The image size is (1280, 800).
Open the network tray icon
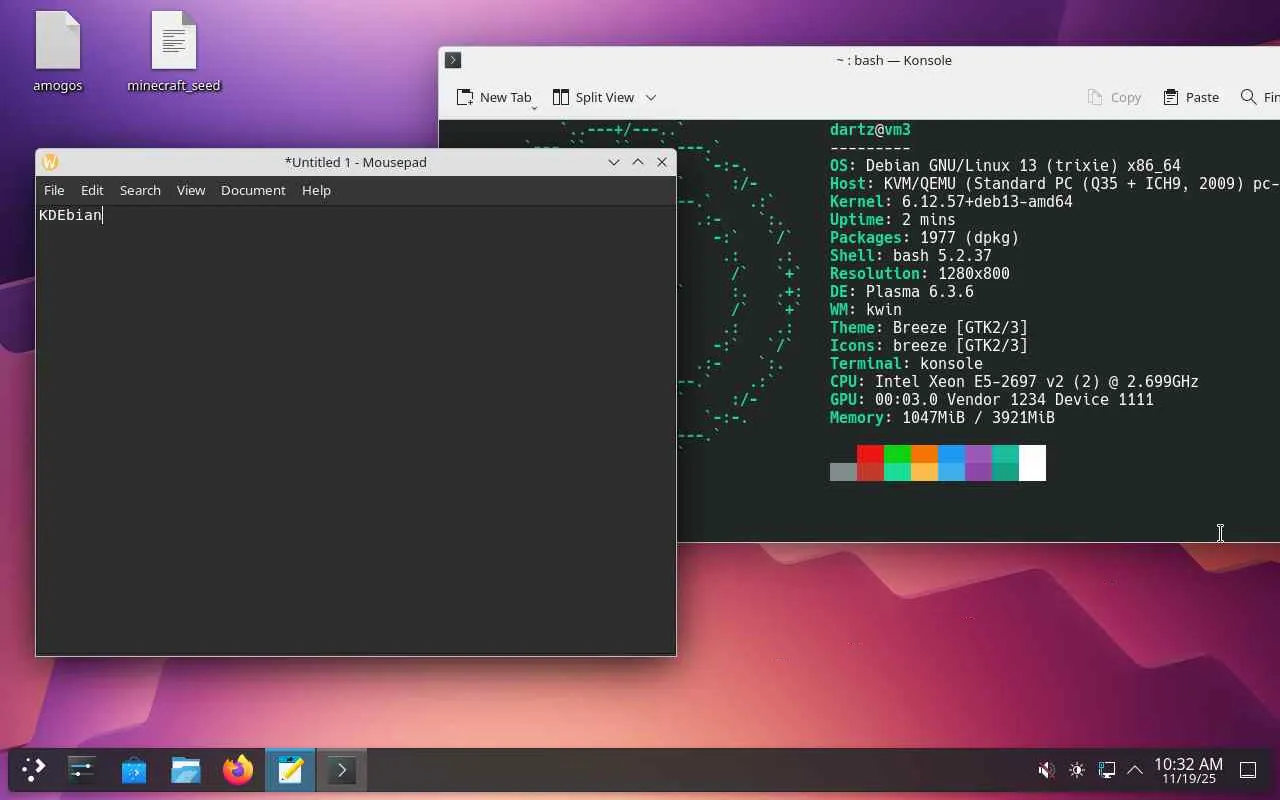coord(1106,770)
